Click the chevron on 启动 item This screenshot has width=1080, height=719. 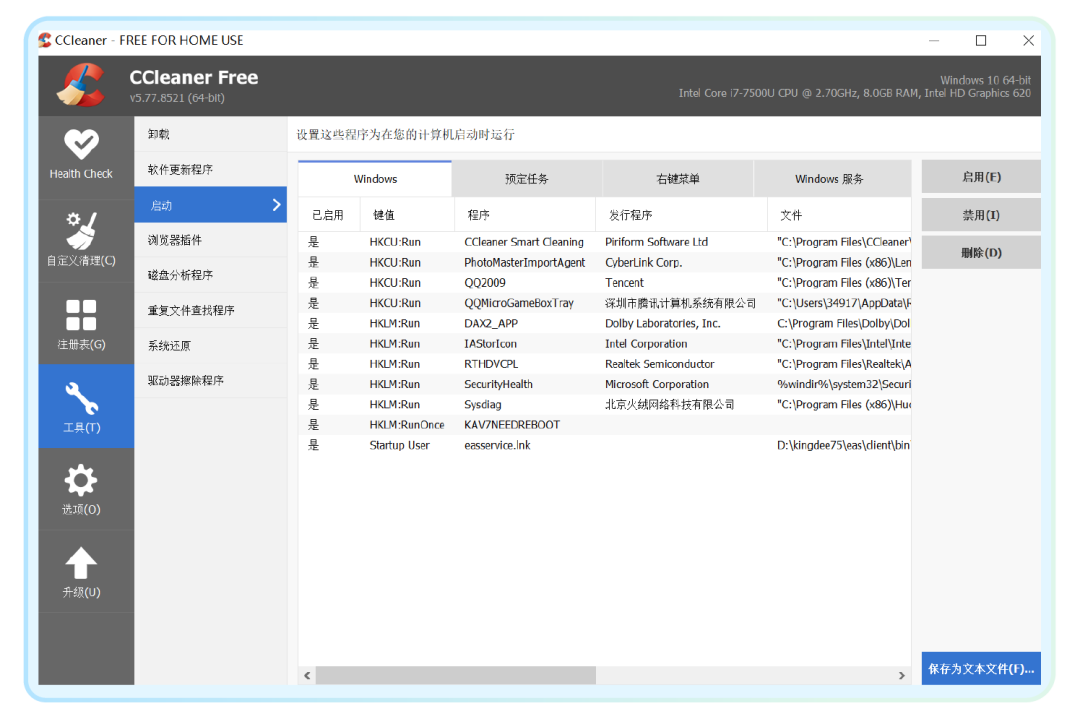pos(276,205)
